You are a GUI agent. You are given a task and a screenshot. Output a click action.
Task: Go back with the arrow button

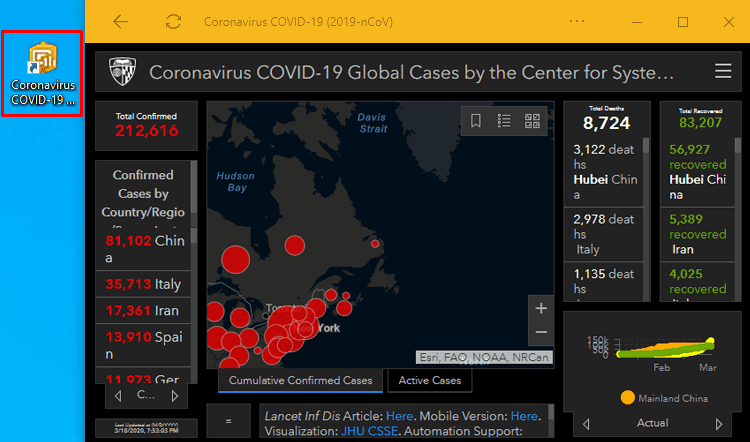point(120,22)
